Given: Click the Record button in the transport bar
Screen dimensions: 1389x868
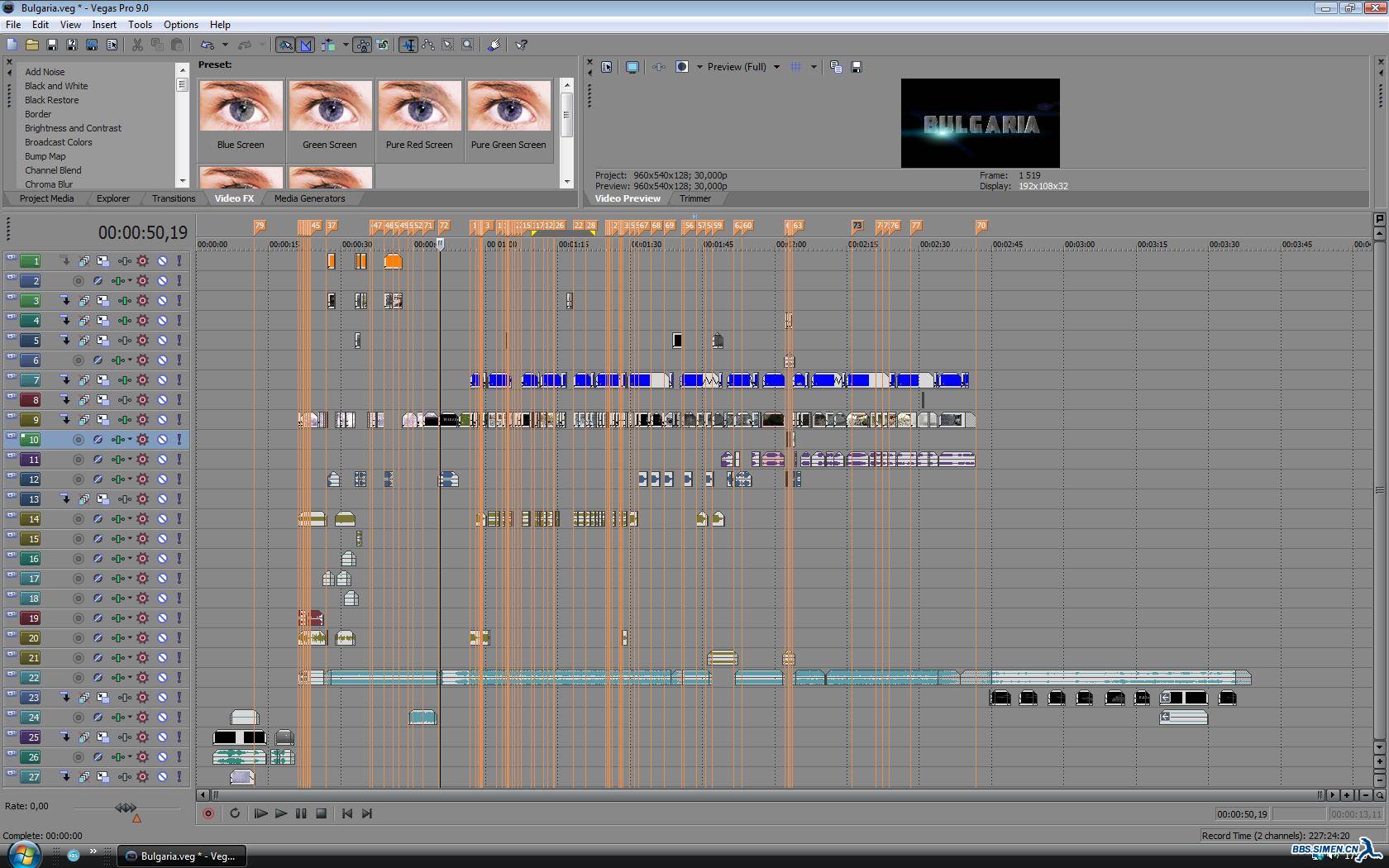Looking at the screenshot, I should (208, 813).
